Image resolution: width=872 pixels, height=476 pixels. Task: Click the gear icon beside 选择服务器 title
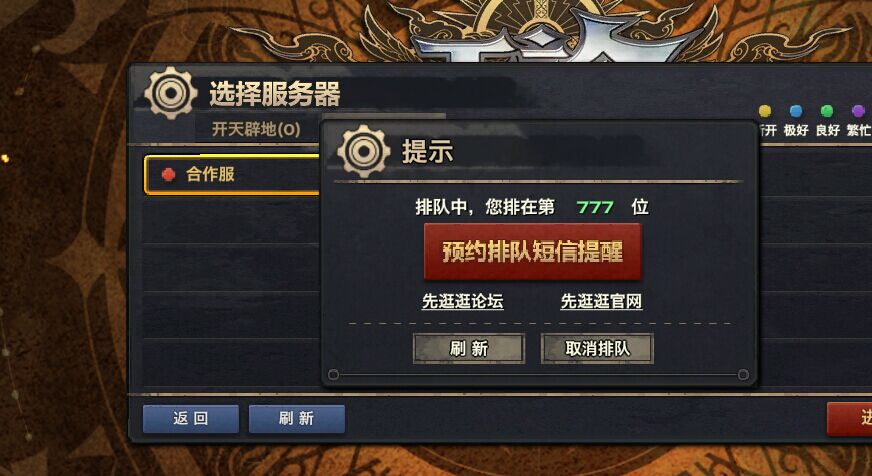pos(171,93)
